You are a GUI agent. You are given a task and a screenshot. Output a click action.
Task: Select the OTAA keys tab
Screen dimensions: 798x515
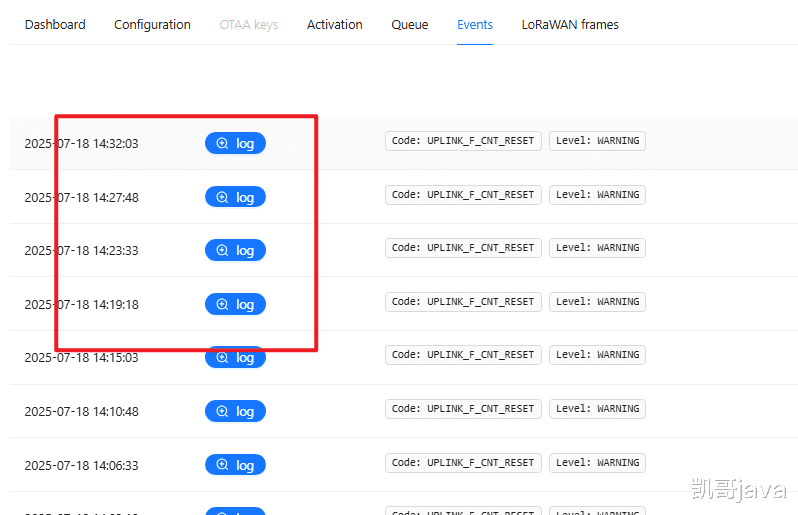coord(249,24)
